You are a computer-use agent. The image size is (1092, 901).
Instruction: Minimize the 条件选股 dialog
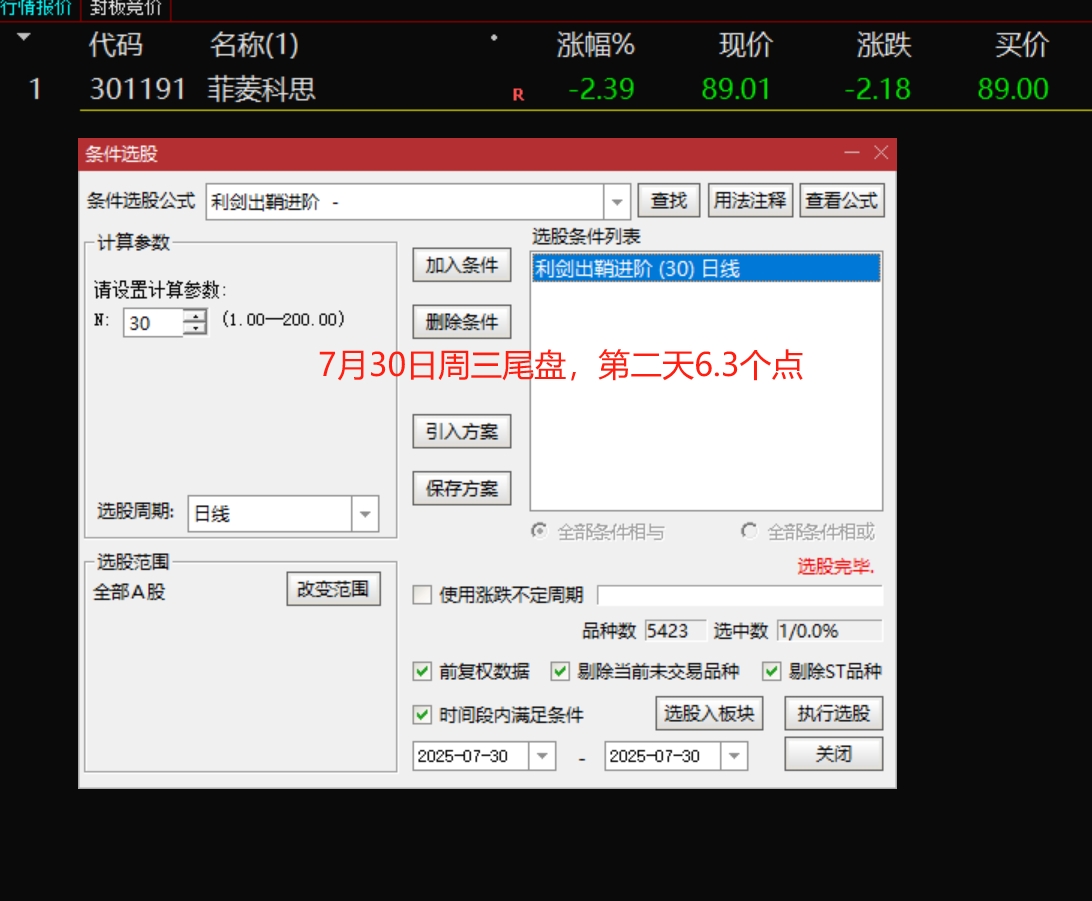[852, 152]
